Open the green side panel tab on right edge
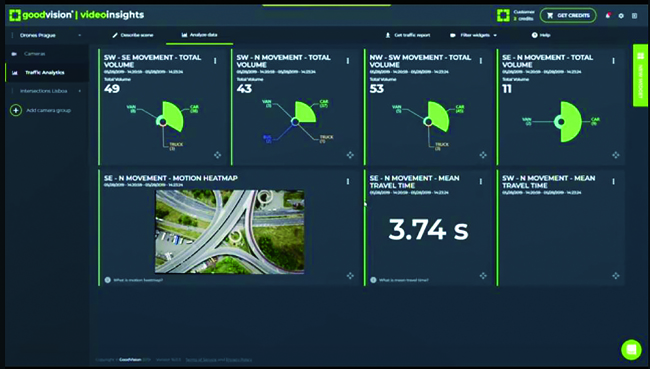Viewport: 650px width, 369px height. [x=640, y=75]
